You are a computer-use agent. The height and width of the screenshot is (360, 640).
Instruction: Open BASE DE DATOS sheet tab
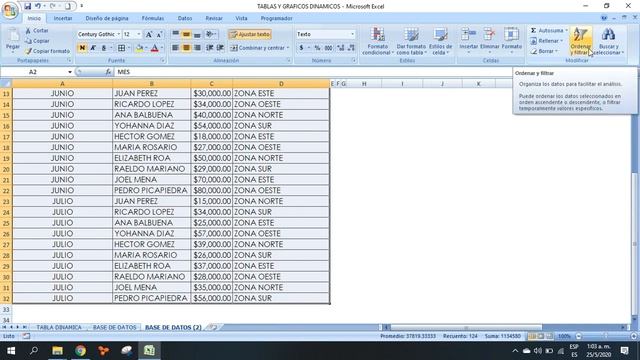(x=115, y=327)
